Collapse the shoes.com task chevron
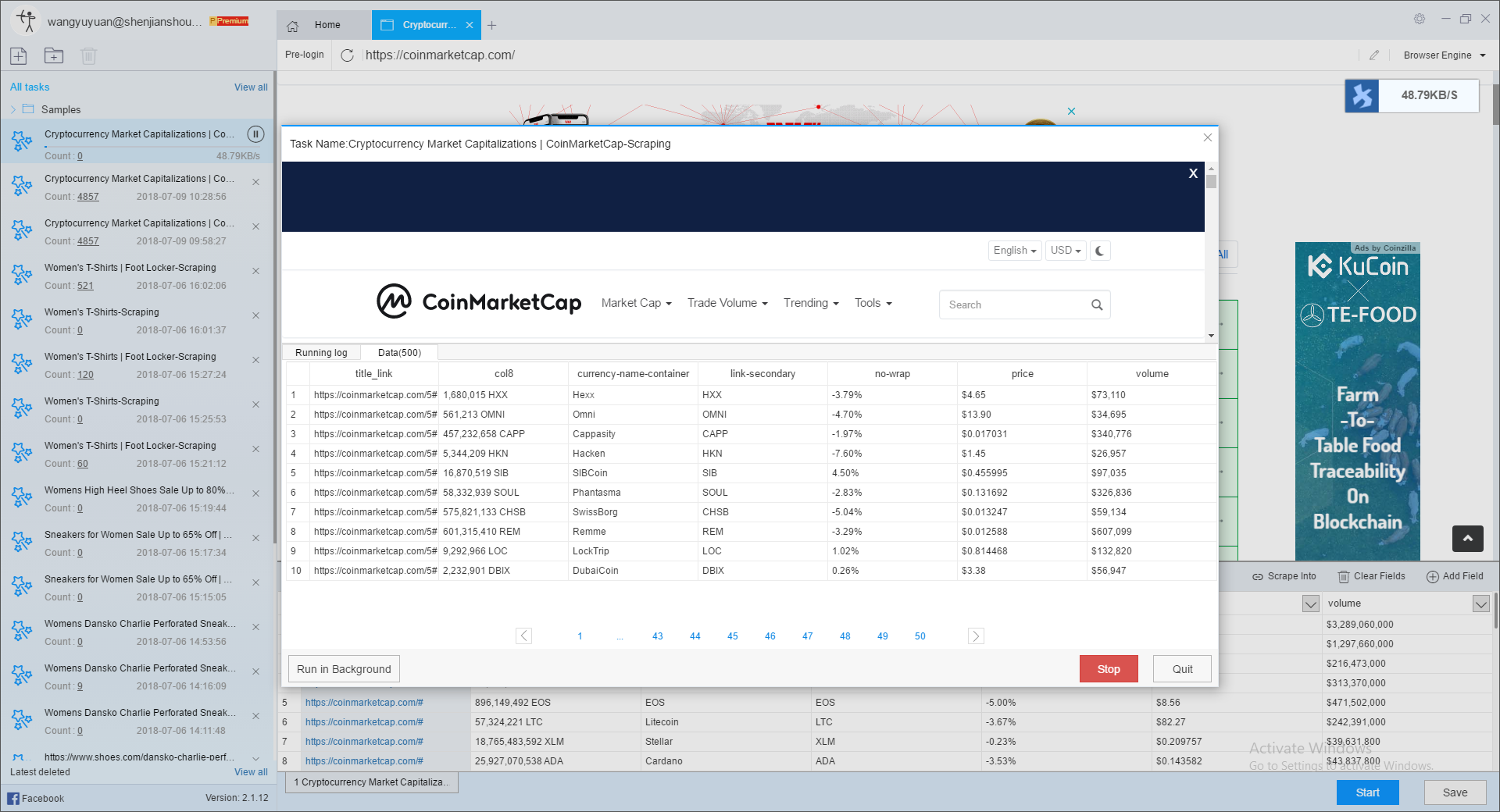 [x=255, y=758]
